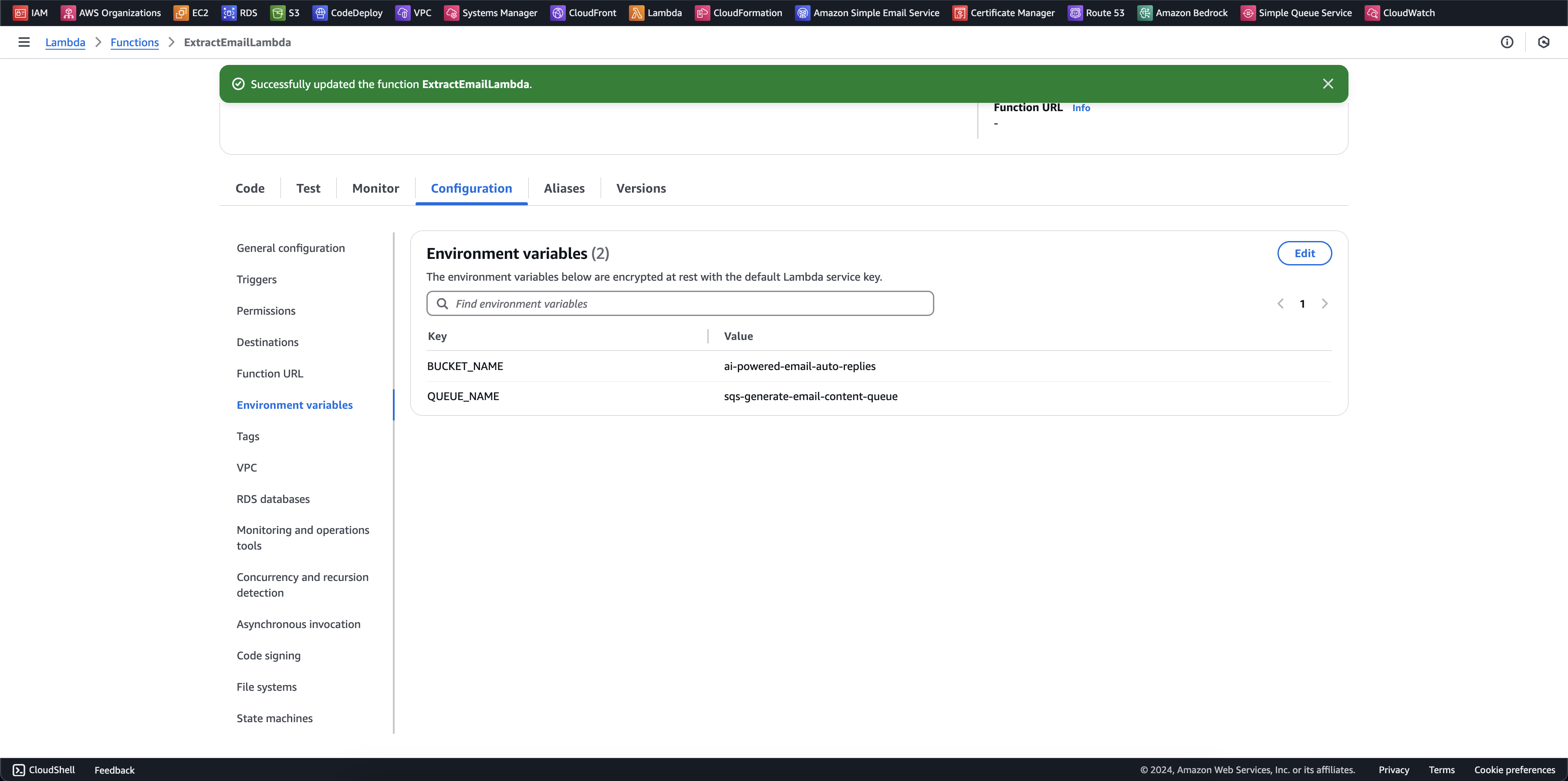The image size is (1568, 781).
Task: Switch to the Test tab
Action: pyautogui.click(x=308, y=188)
